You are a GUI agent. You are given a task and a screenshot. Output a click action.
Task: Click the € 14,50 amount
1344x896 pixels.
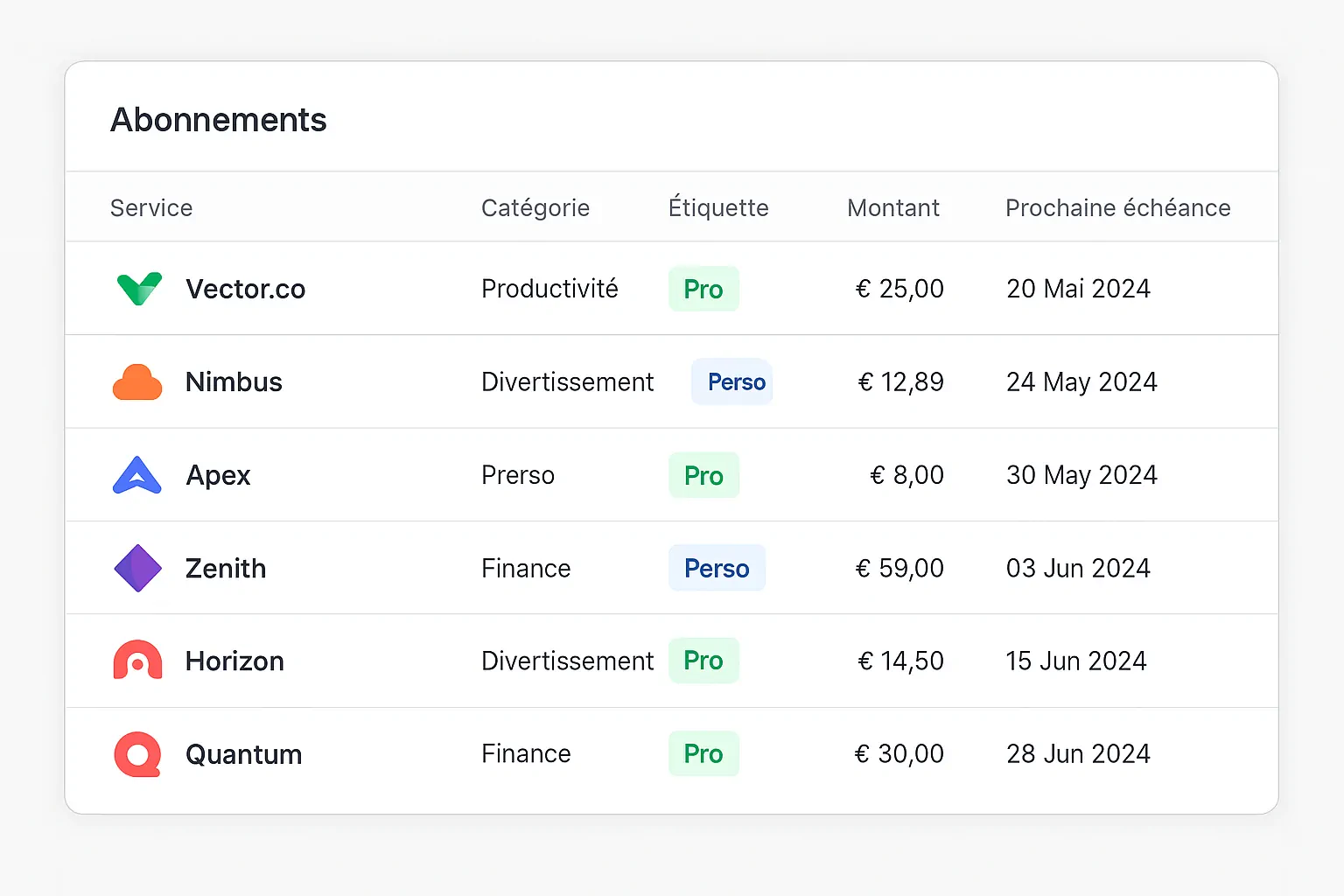tap(901, 661)
